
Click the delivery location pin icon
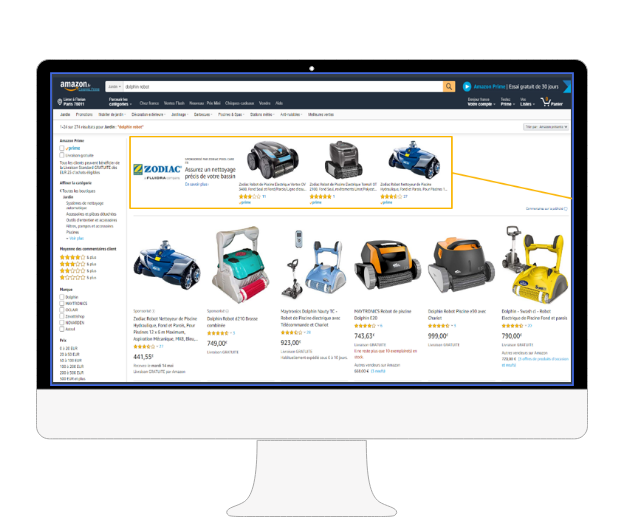pyautogui.click(x=60, y=101)
